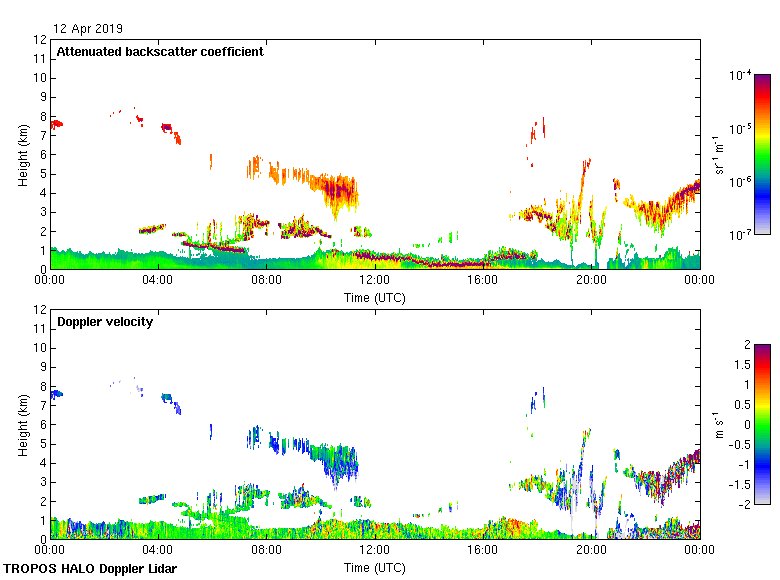
Task: Click 08:00 tick under the Doppler velocity plot
Action: click(x=266, y=551)
